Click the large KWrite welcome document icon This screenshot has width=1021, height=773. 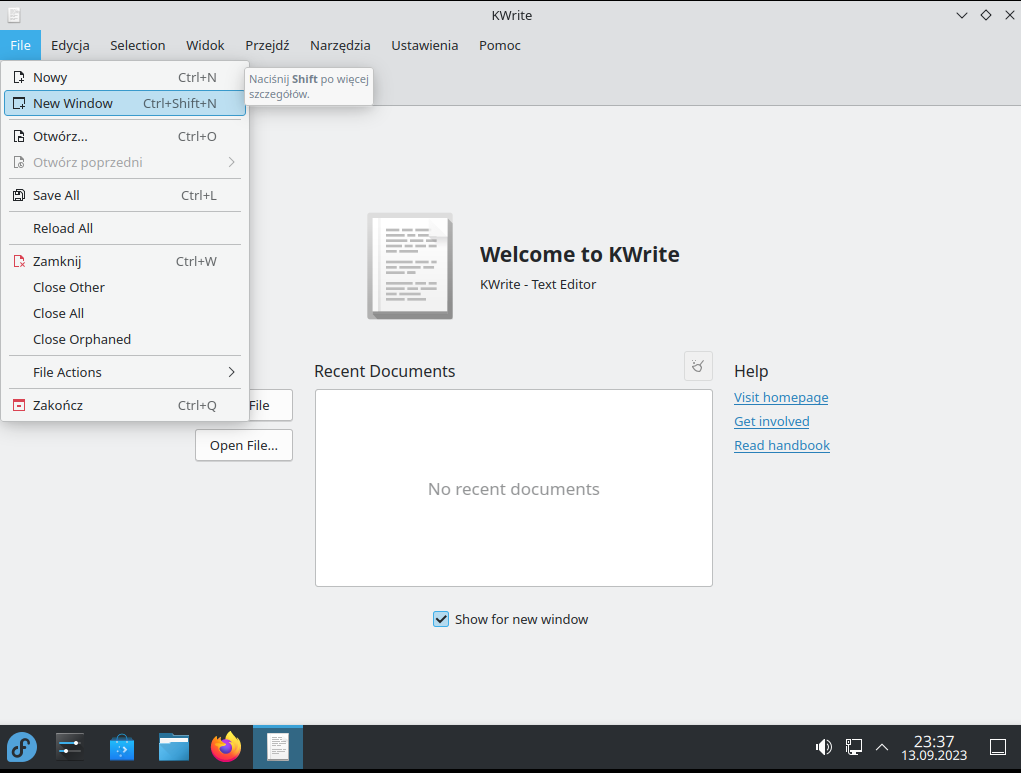pos(410,266)
